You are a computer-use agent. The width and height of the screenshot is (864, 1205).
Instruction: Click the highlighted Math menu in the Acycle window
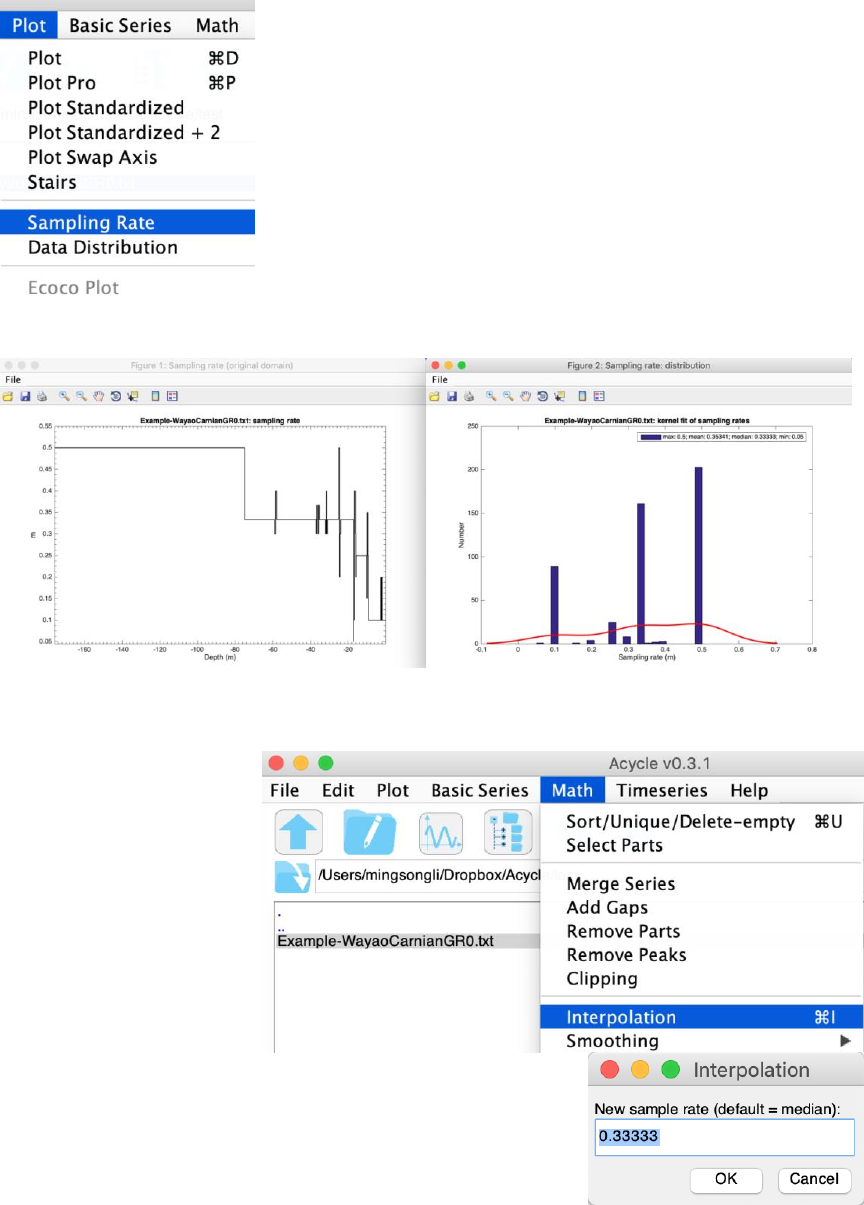(x=572, y=790)
